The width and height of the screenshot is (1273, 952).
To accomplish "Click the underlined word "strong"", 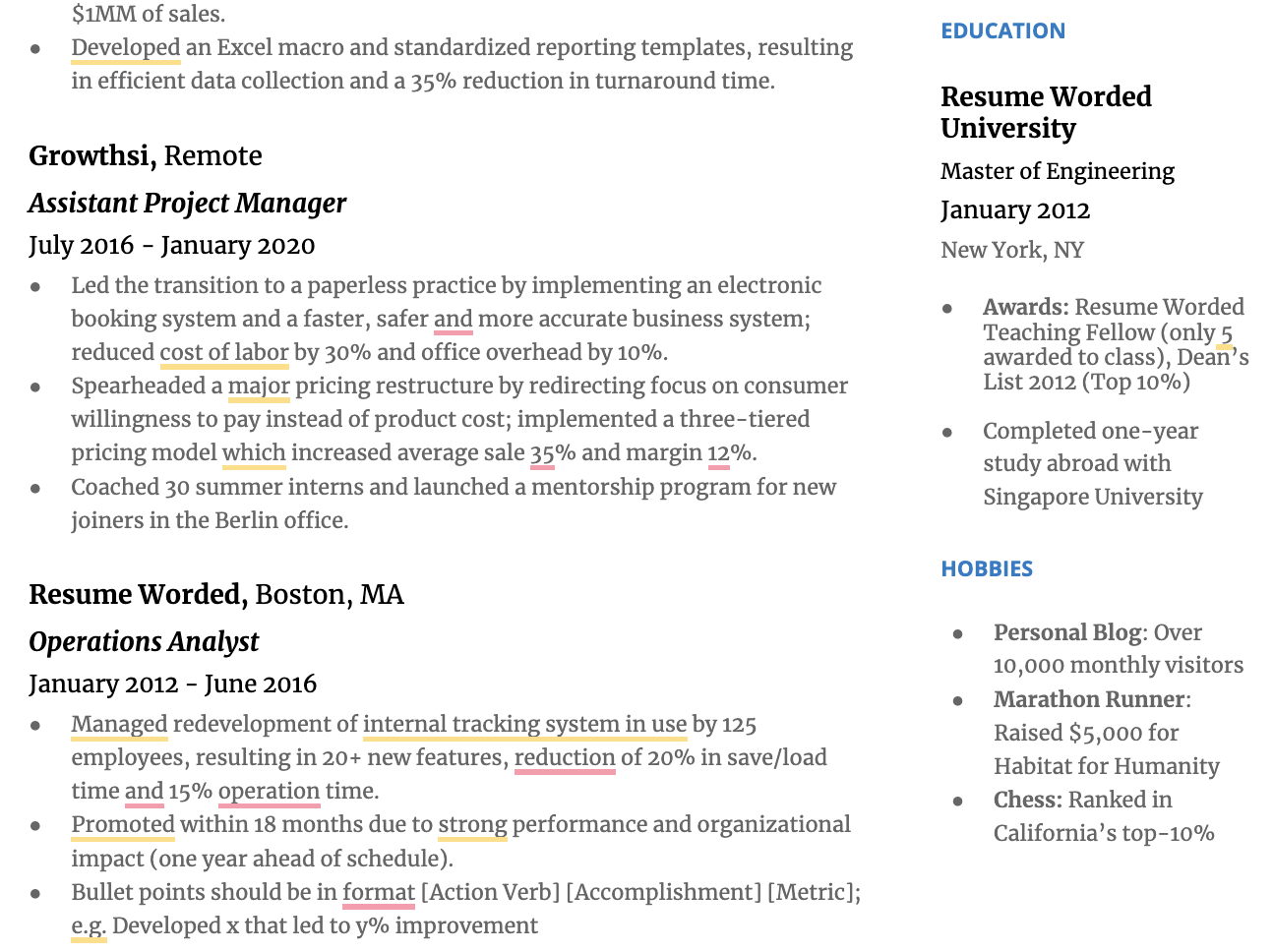I will point(472,825).
